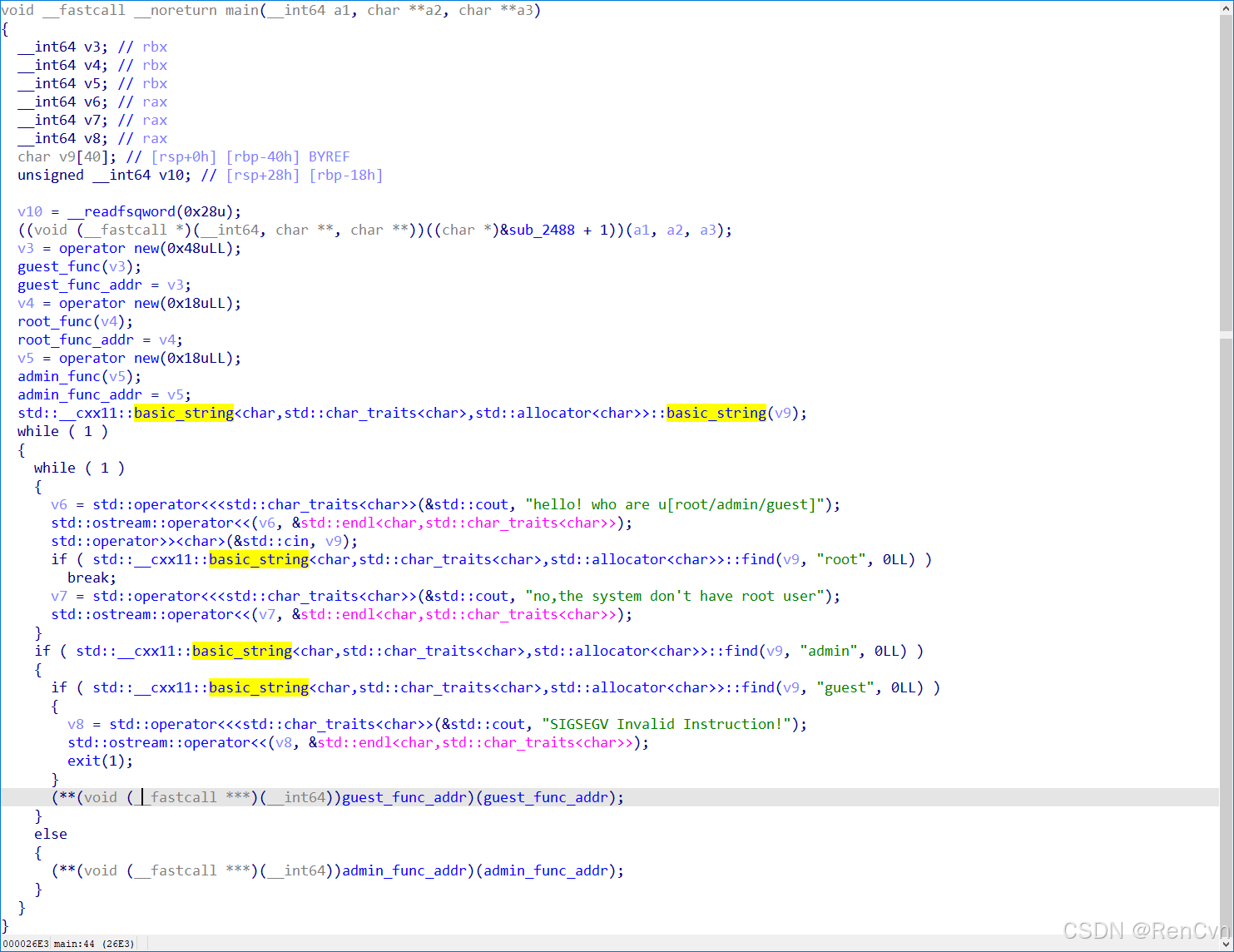Click the '[rbp-40h] BYREF' comment
This screenshot has width=1234, height=952.
[x=288, y=156]
